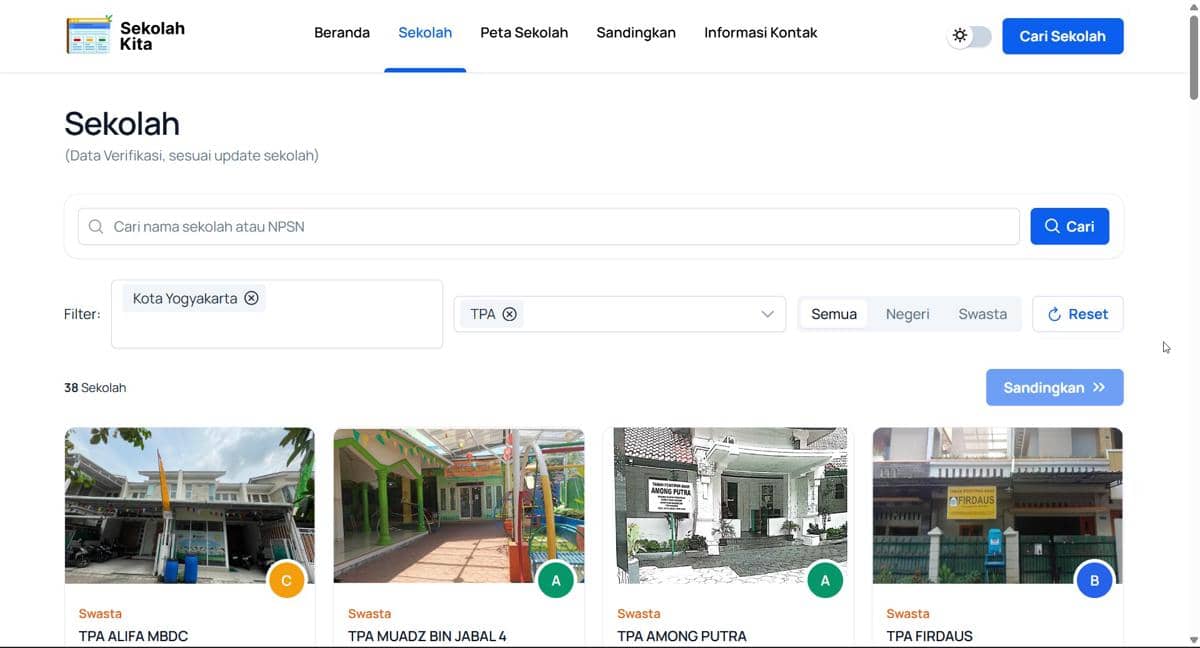
Task: Click the B grade badge on TPA FIRDAUS
Action: pos(1095,579)
